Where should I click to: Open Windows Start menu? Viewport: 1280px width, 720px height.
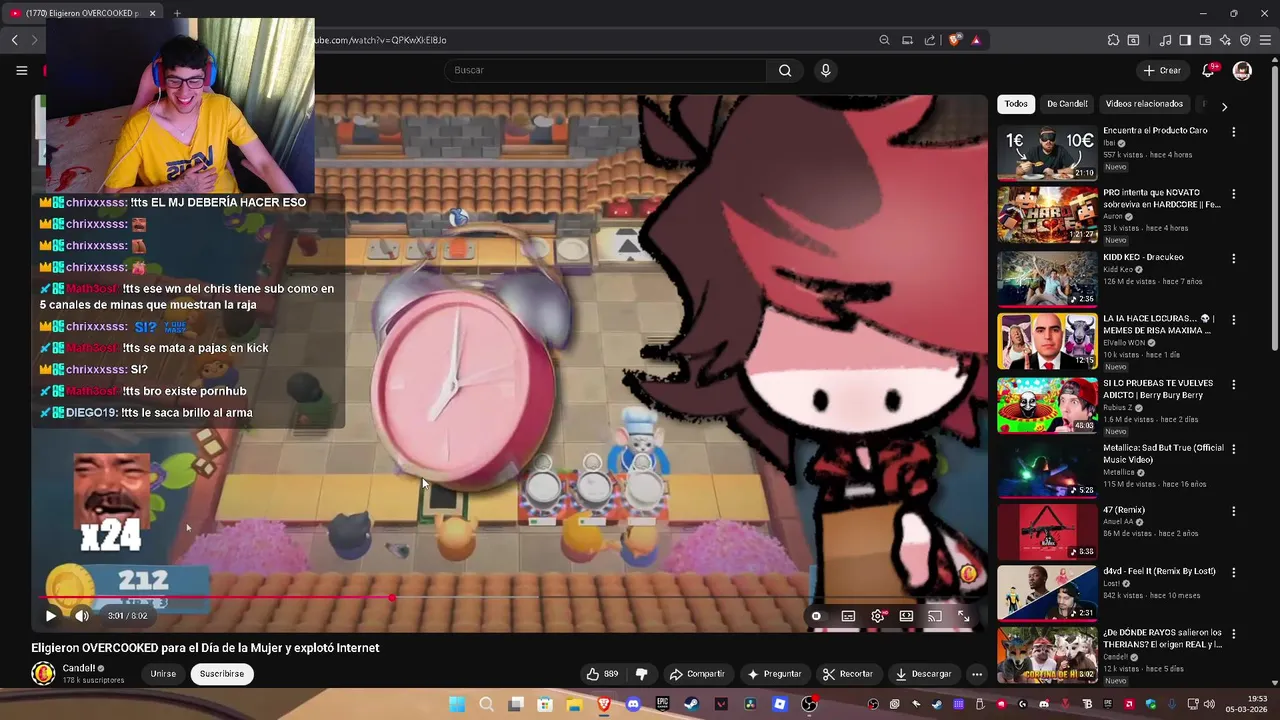pos(457,704)
